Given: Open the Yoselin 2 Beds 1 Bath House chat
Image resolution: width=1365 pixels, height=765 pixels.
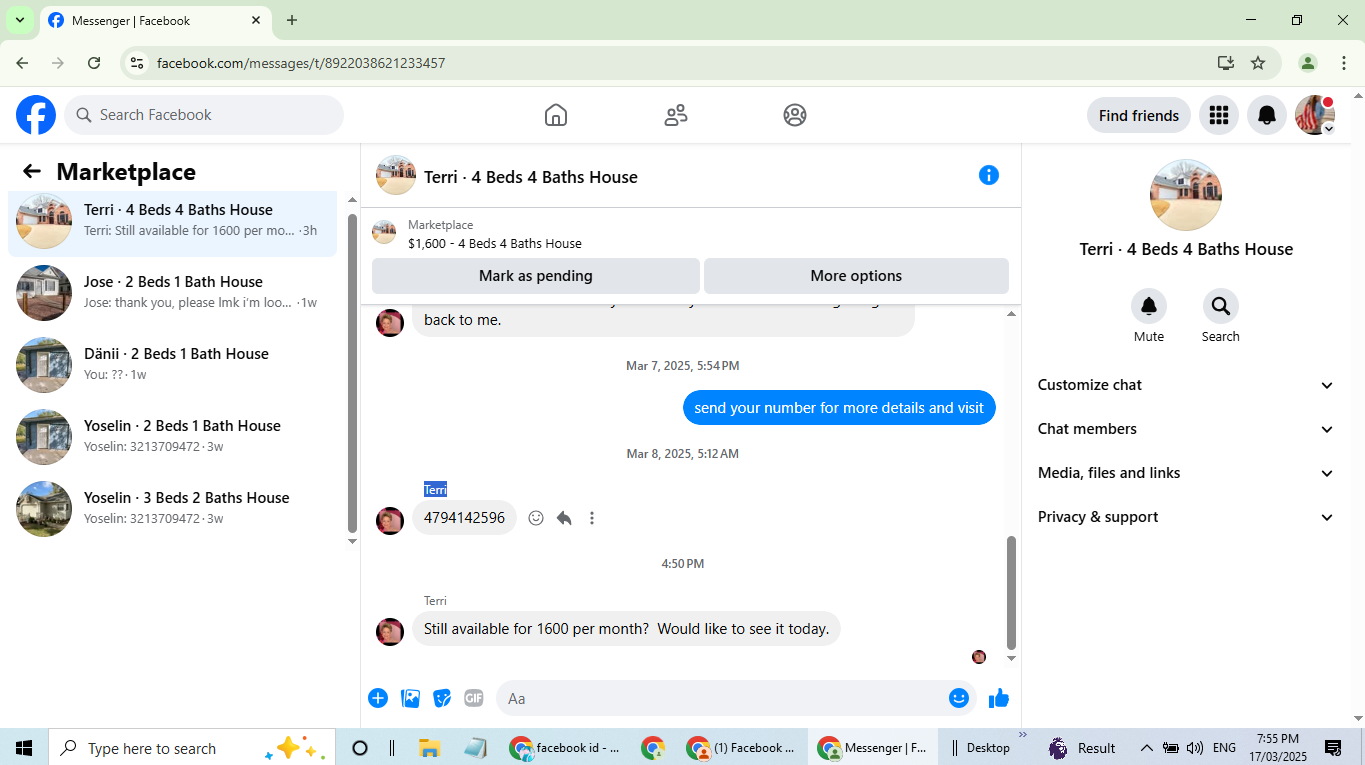Looking at the screenshot, I should coord(172,436).
